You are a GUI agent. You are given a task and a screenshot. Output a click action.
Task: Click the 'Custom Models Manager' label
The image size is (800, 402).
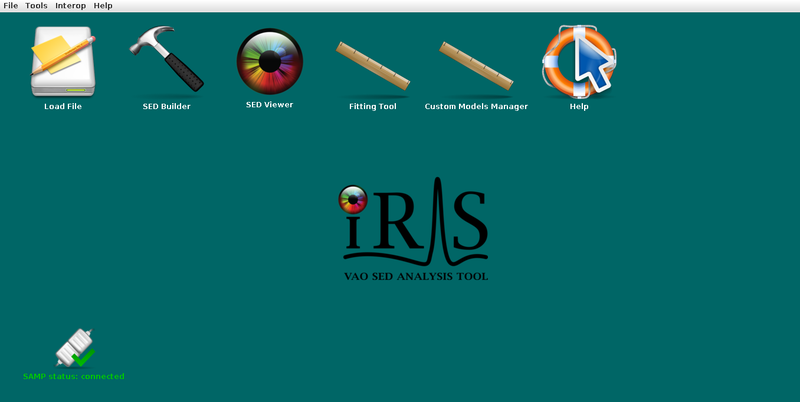(476, 106)
